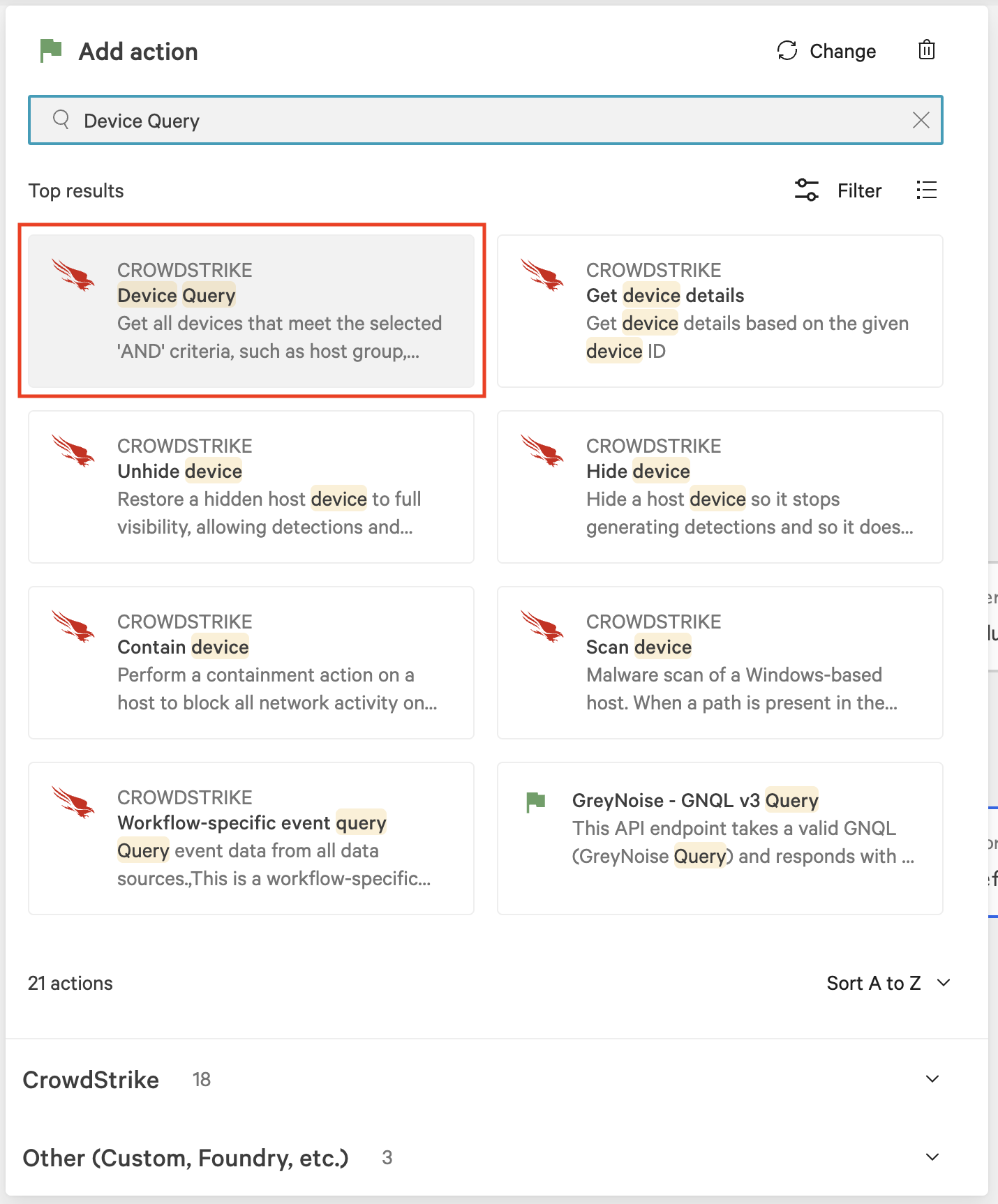Click the green flag Add action icon
The height and width of the screenshot is (1204, 998).
pyautogui.click(x=51, y=51)
